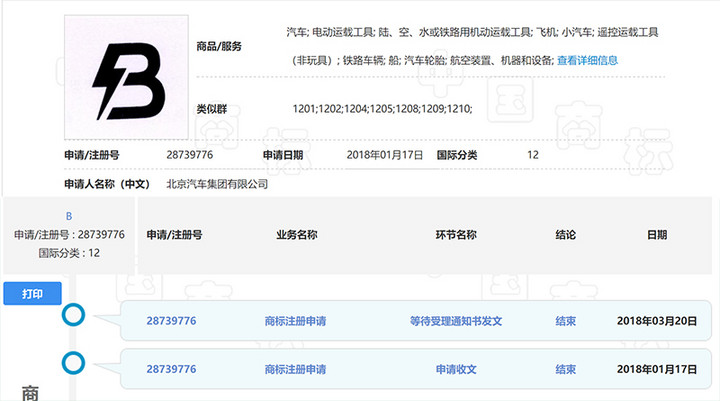
Task: Click the 申请/注册号 table column header
Action: pos(174,235)
